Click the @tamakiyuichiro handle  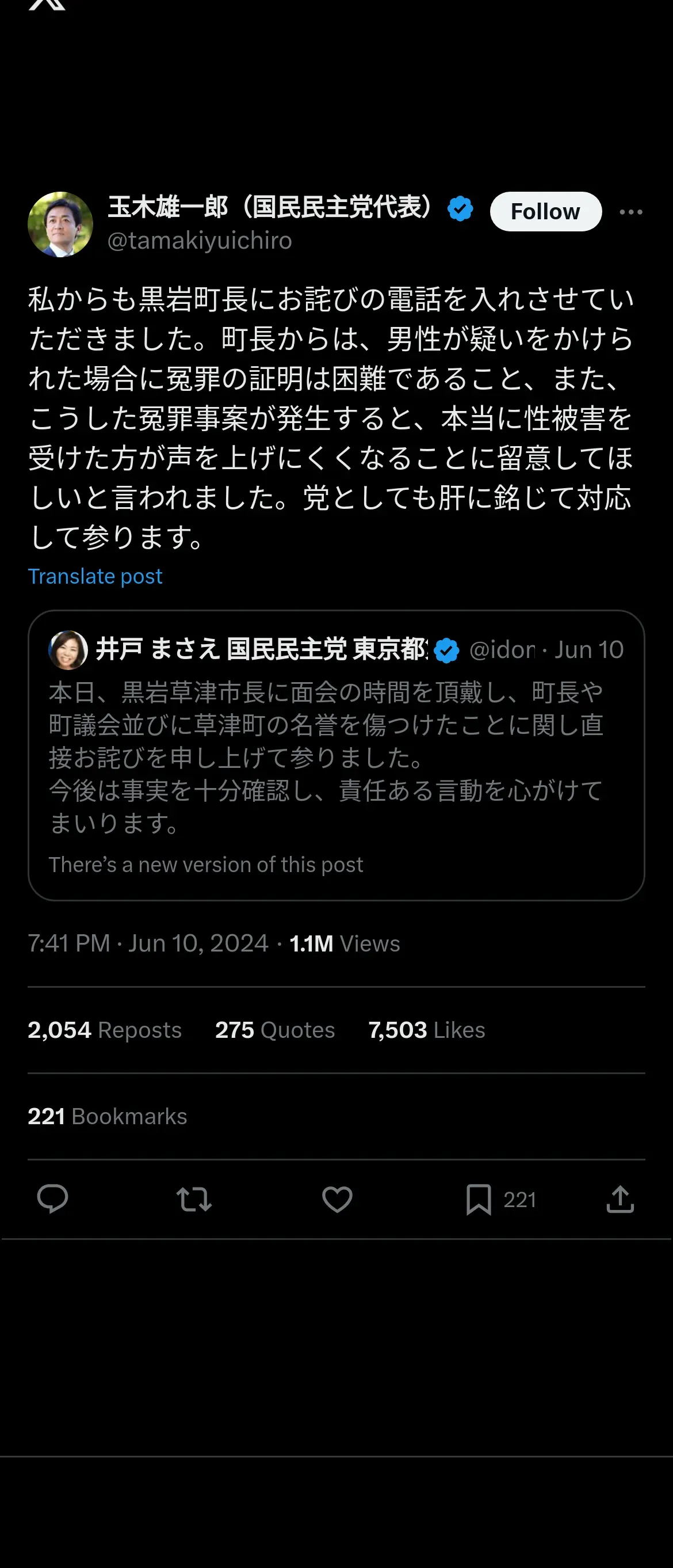(x=200, y=241)
